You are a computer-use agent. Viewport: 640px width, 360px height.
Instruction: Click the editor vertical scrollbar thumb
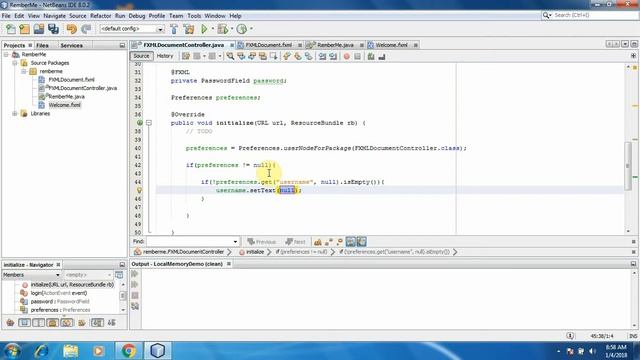(x=628, y=166)
